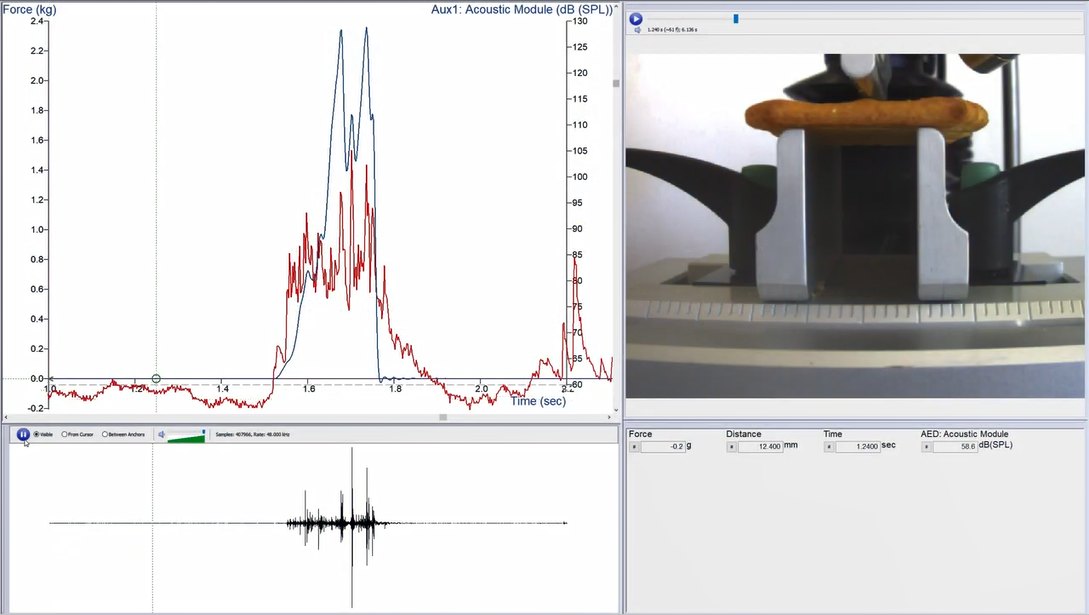Viewport: 1089px width, 615px height.
Task: Click the small button beside AED Acoustic Module value
Action: [x=926, y=446]
